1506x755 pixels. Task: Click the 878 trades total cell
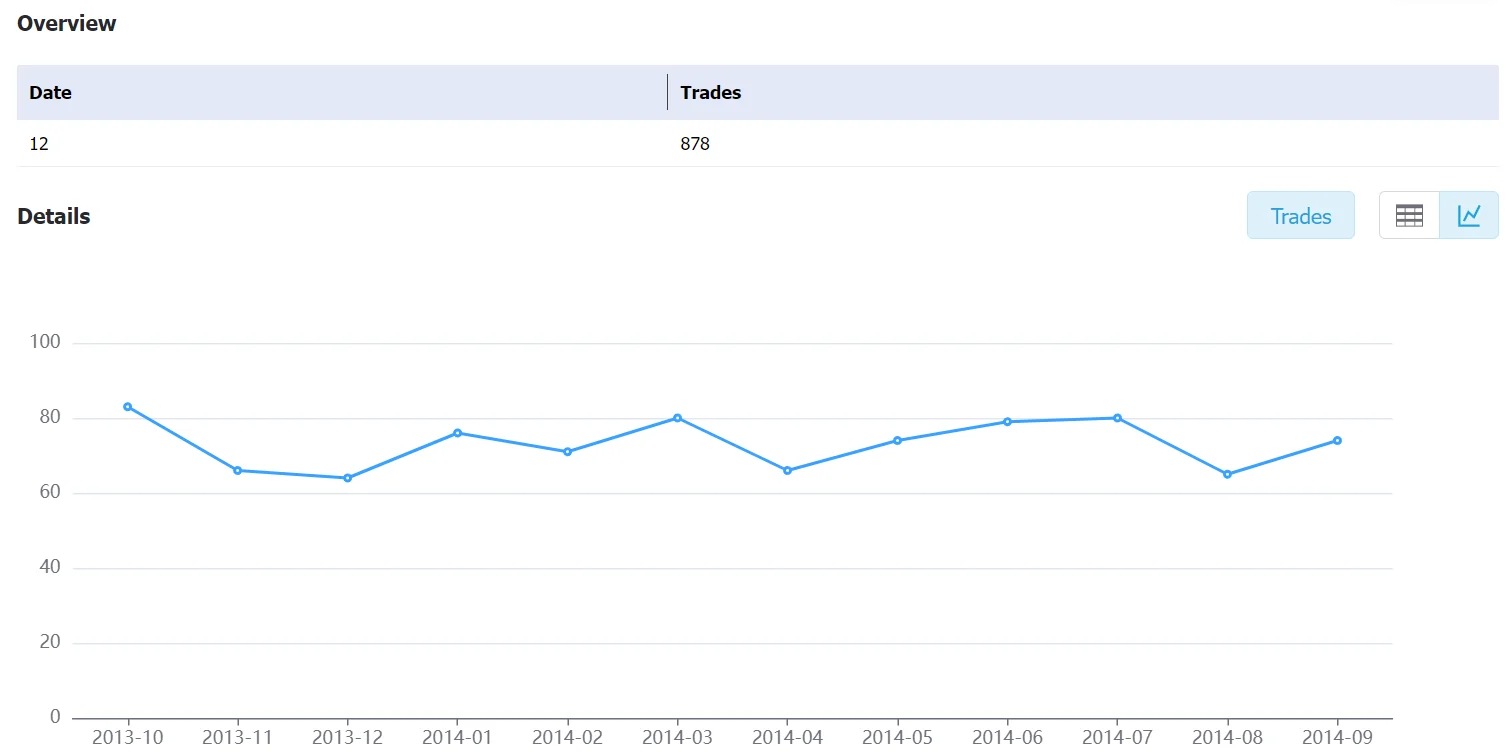1084,144
